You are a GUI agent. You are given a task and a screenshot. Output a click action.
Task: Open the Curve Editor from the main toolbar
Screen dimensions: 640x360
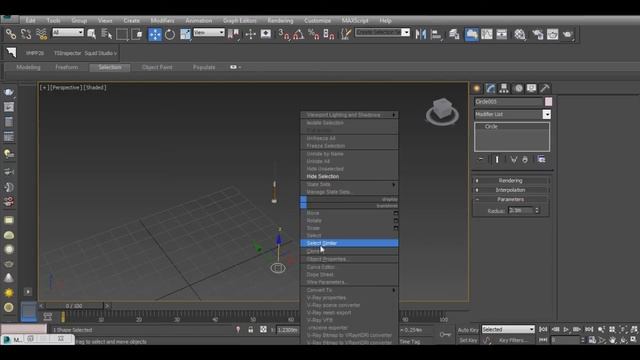pos(487,34)
